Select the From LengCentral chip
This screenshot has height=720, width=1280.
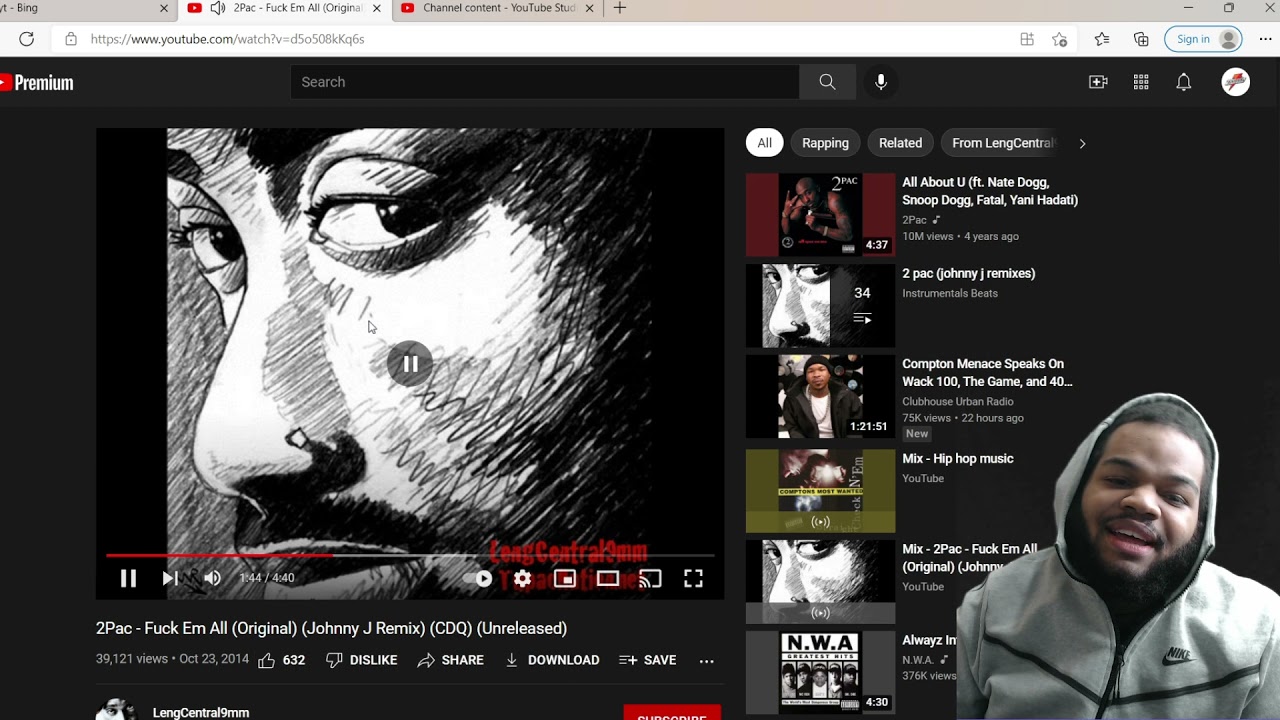click(x=1001, y=143)
